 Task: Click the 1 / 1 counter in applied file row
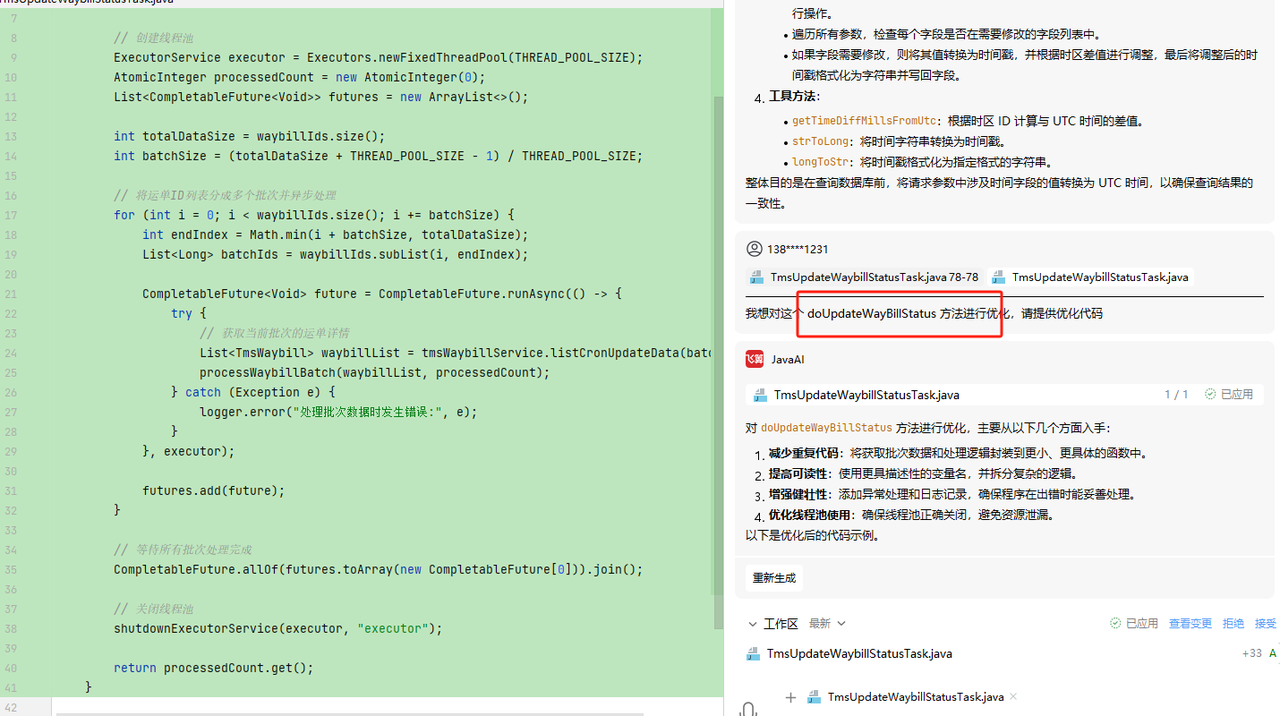coord(1176,395)
